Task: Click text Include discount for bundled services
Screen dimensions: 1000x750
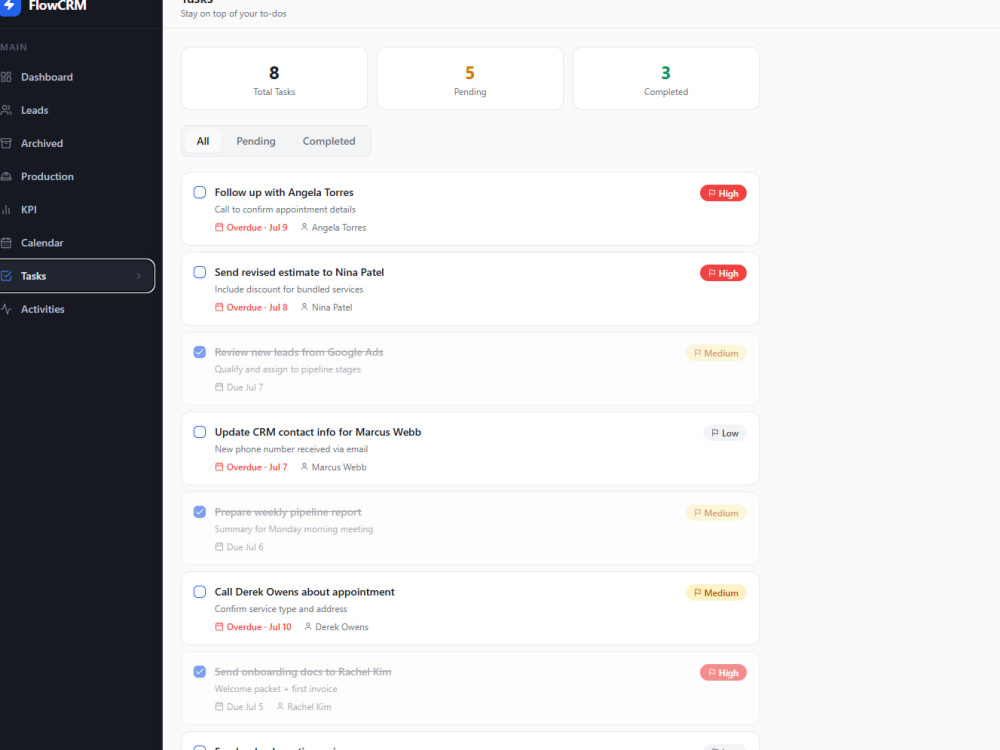Action: 289,290
